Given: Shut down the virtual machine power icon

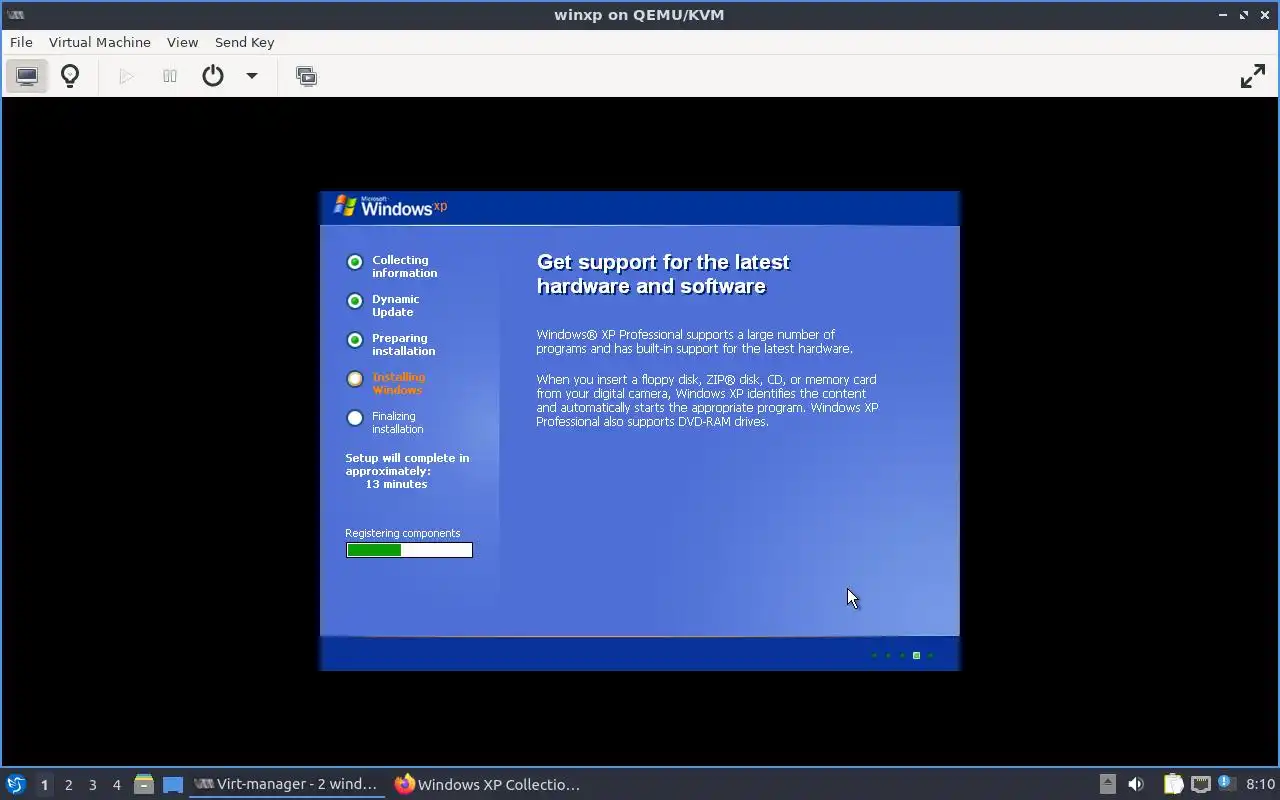Looking at the screenshot, I should (x=213, y=76).
